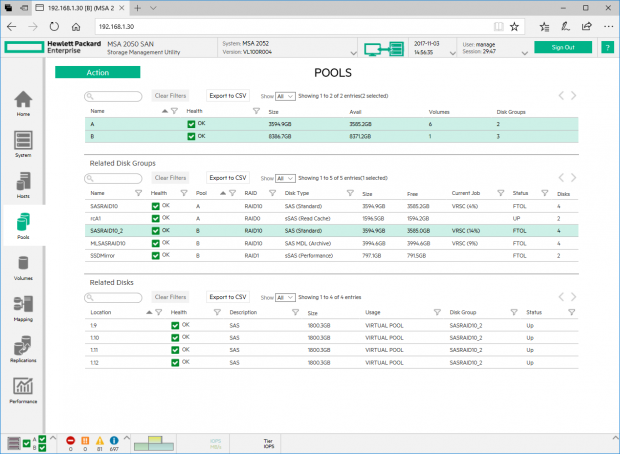Clear Filters in Related Disks section

tap(169, 297)
